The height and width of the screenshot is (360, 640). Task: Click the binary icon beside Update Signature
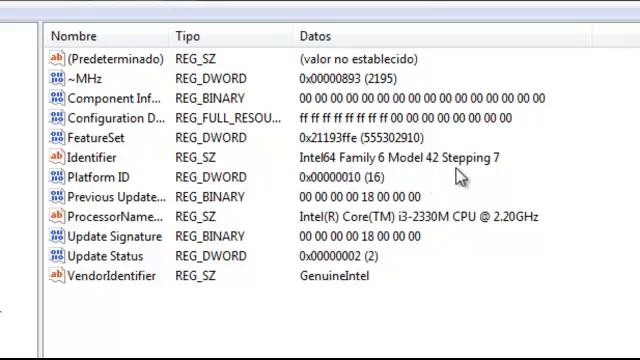(57, 236)
